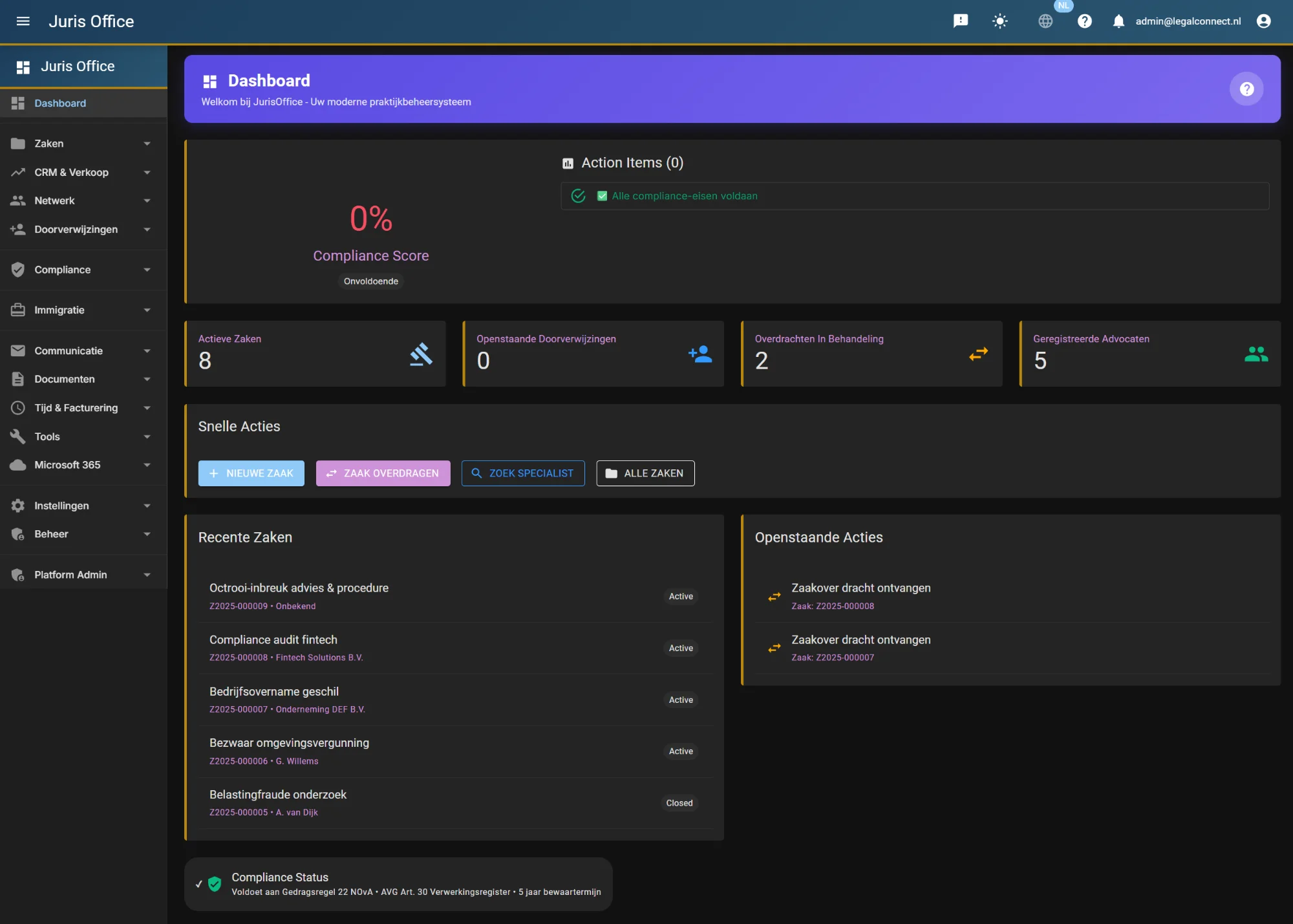Viewport: 1293px width, 924px height.
Task: Open the Microsoft 365 menu item
Action: (67, 465)
